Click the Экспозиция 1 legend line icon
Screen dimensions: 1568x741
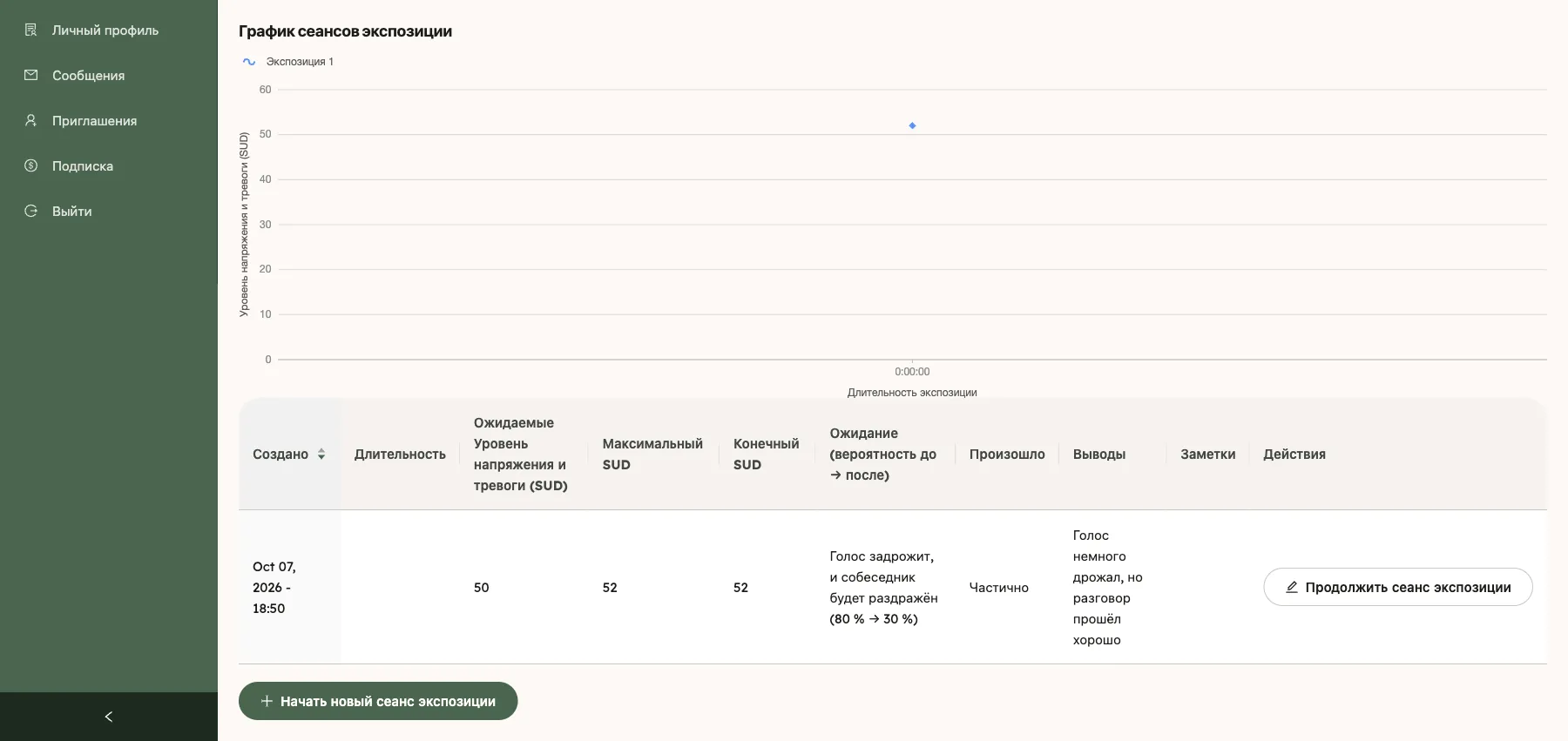click(x=249, y=62)
